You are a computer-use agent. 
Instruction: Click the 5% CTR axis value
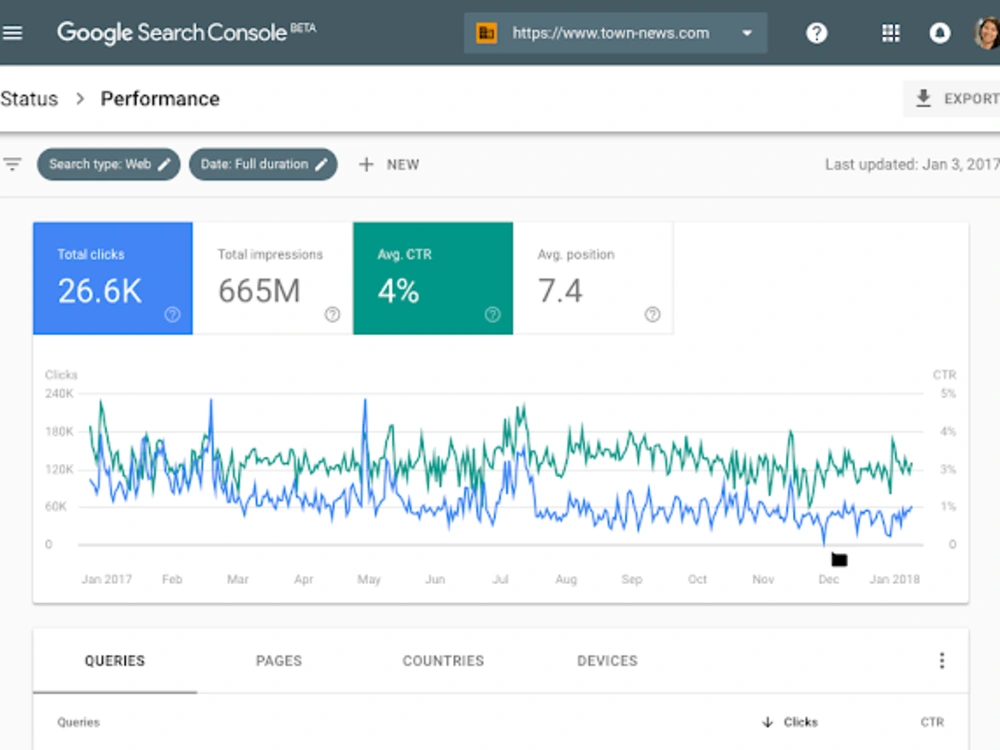(x=948, y=393)
